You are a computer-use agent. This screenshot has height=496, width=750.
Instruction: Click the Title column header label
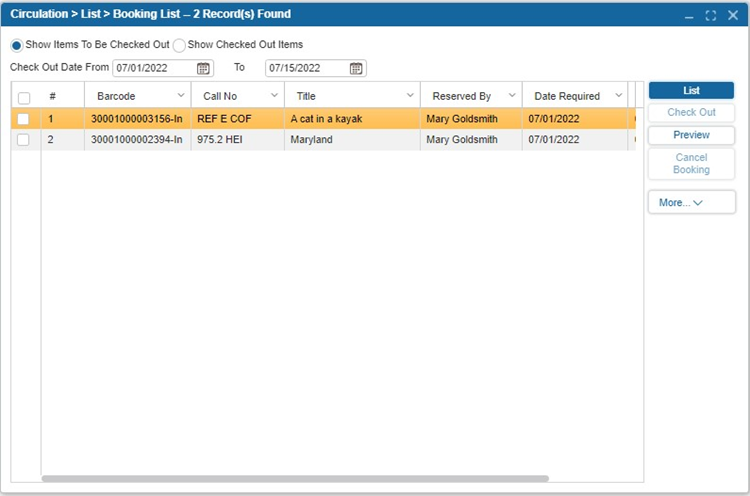point(306,96)
